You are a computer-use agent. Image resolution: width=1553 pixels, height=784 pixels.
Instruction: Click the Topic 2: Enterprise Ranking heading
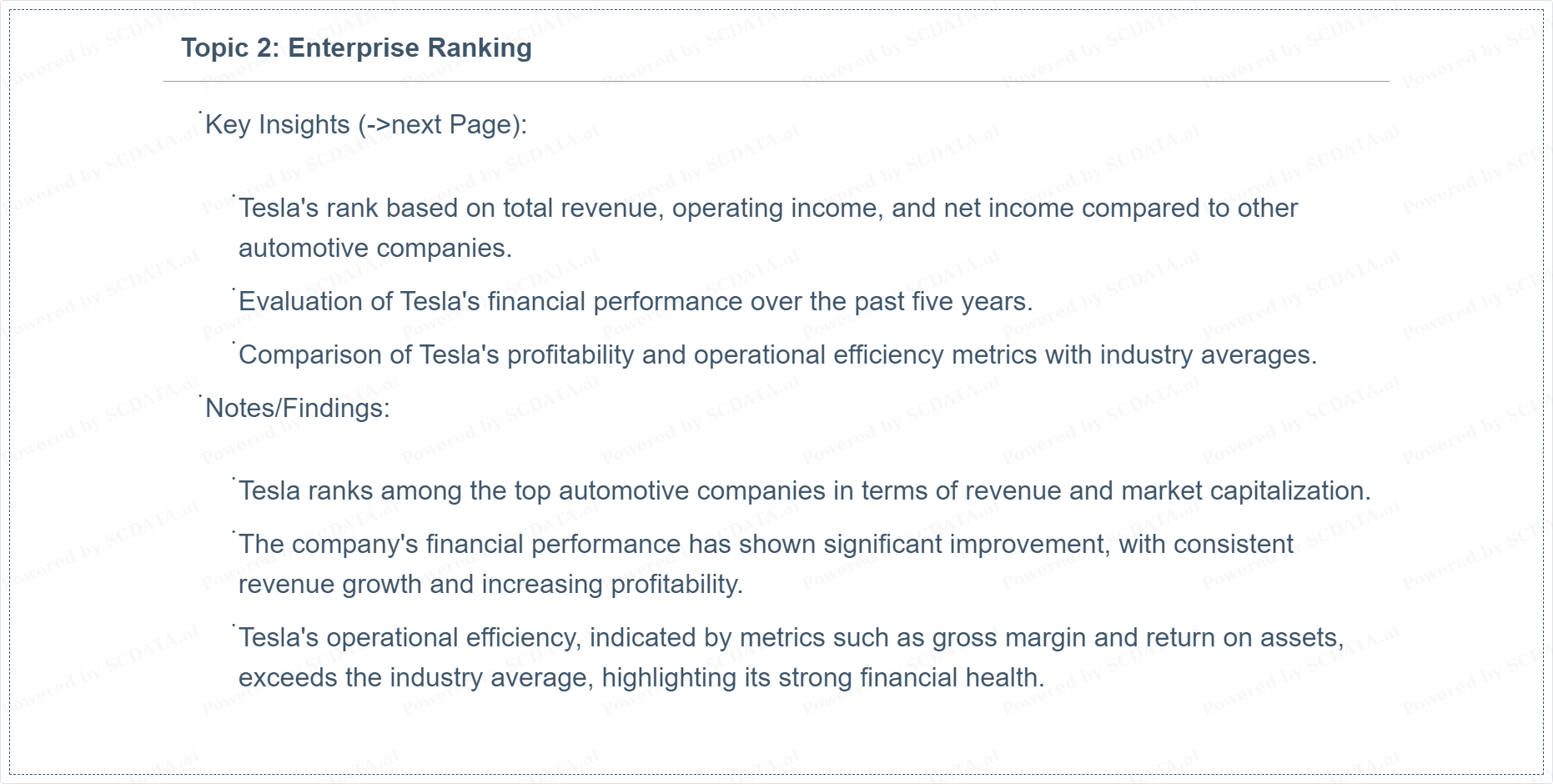(x=356, y=48)
